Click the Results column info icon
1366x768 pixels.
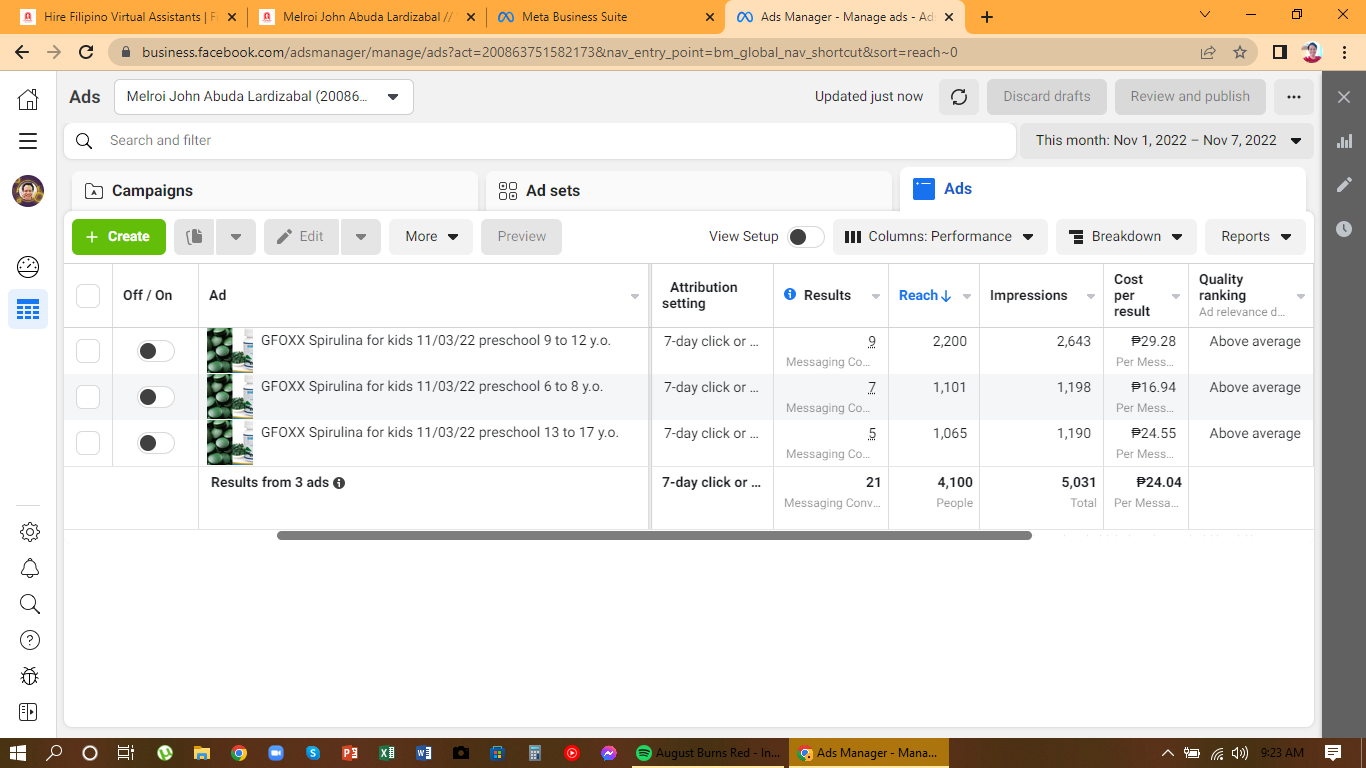pyautogui.click(x=790, y=295)
